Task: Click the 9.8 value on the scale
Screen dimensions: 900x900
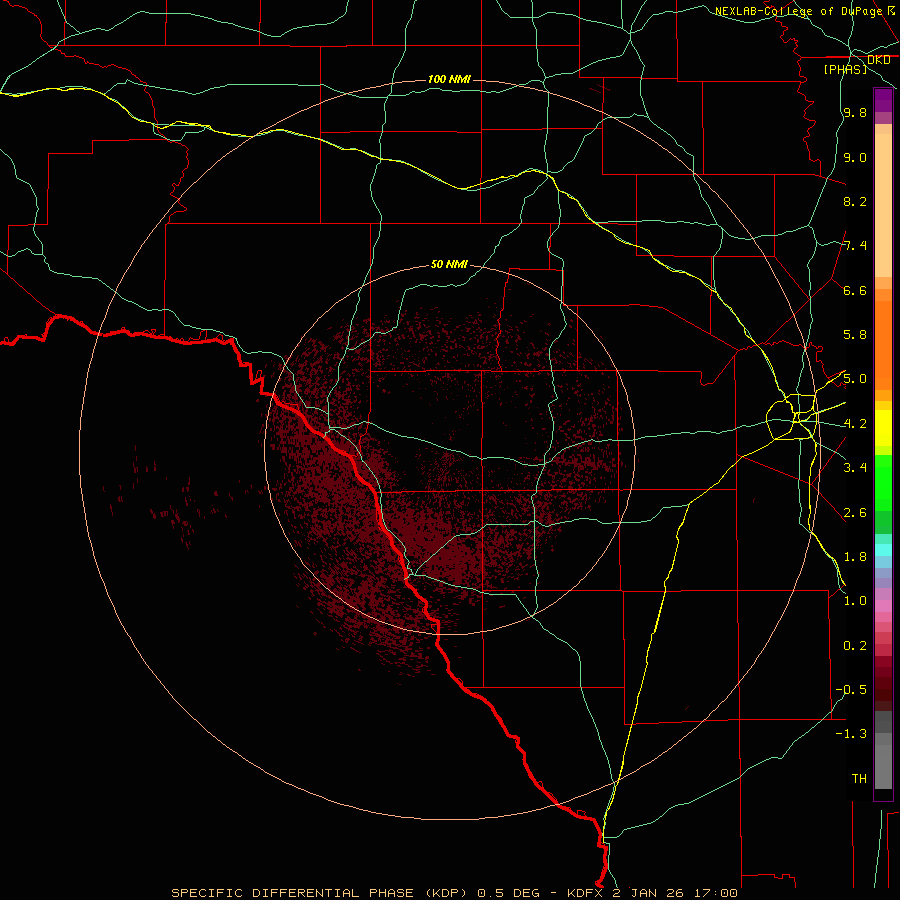Action: [x=855, y=112]
